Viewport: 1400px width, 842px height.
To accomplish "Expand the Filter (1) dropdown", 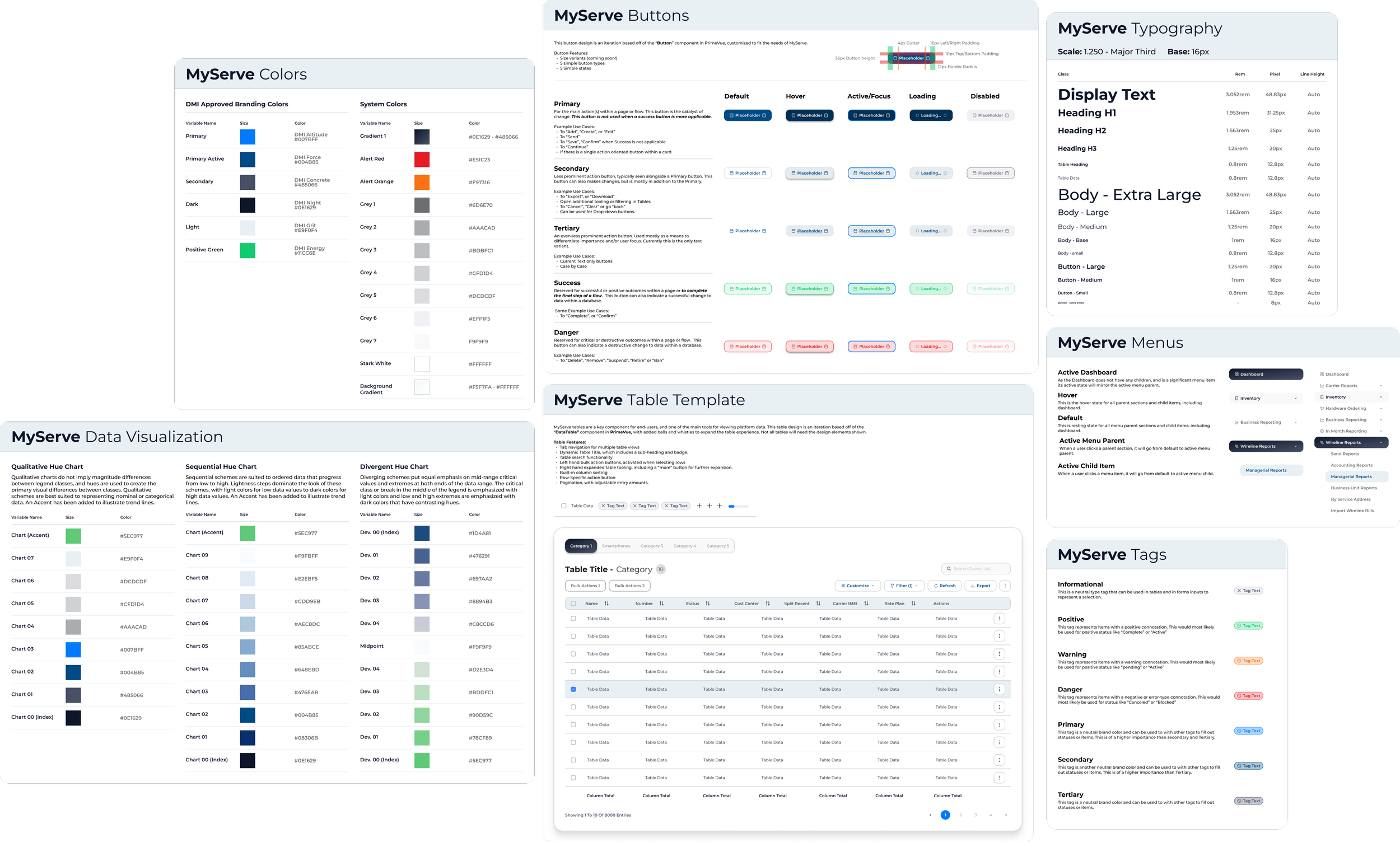I will (903, 586).
